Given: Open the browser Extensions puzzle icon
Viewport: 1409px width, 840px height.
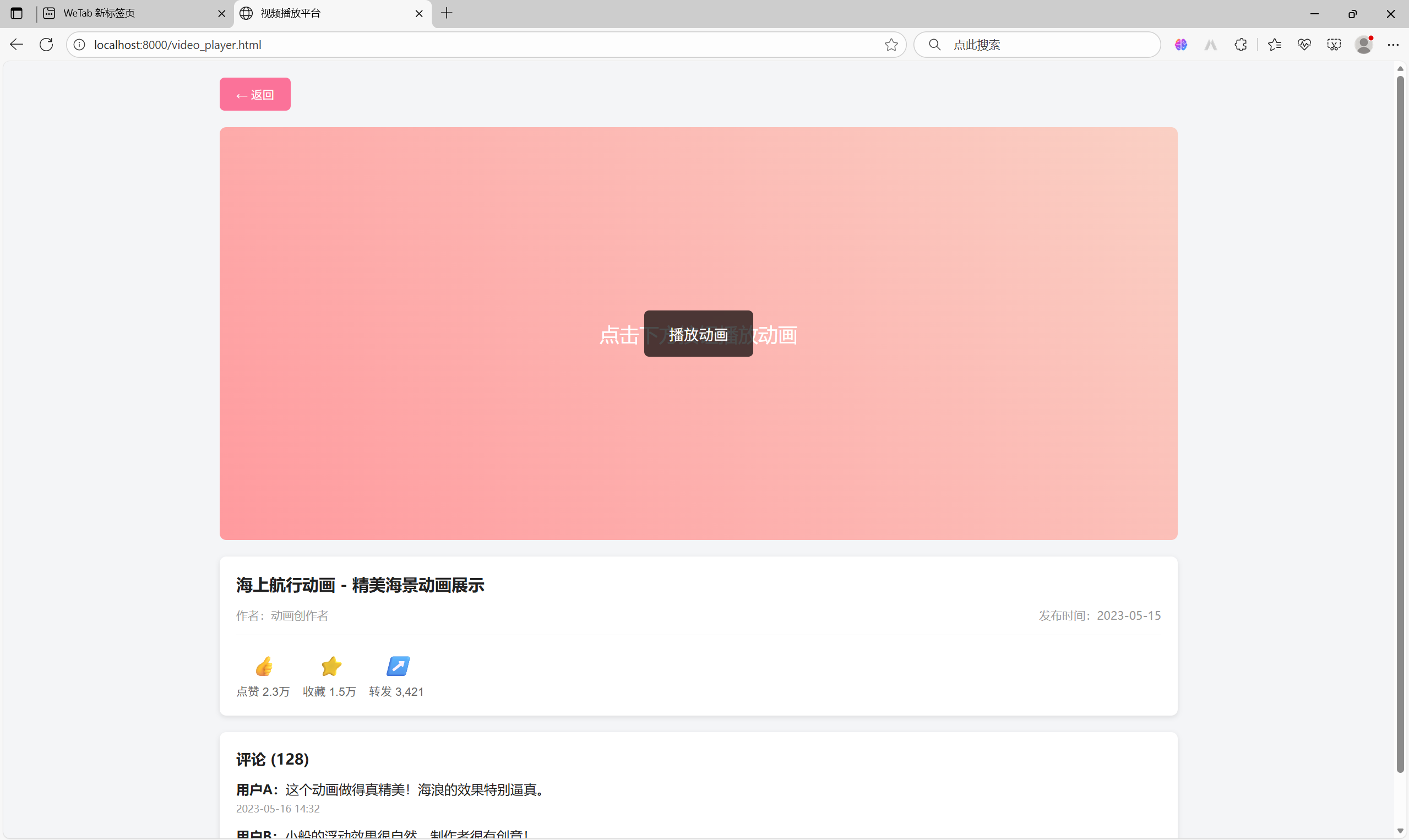Looking at the screenshot, I should [x=1241, y=45].
